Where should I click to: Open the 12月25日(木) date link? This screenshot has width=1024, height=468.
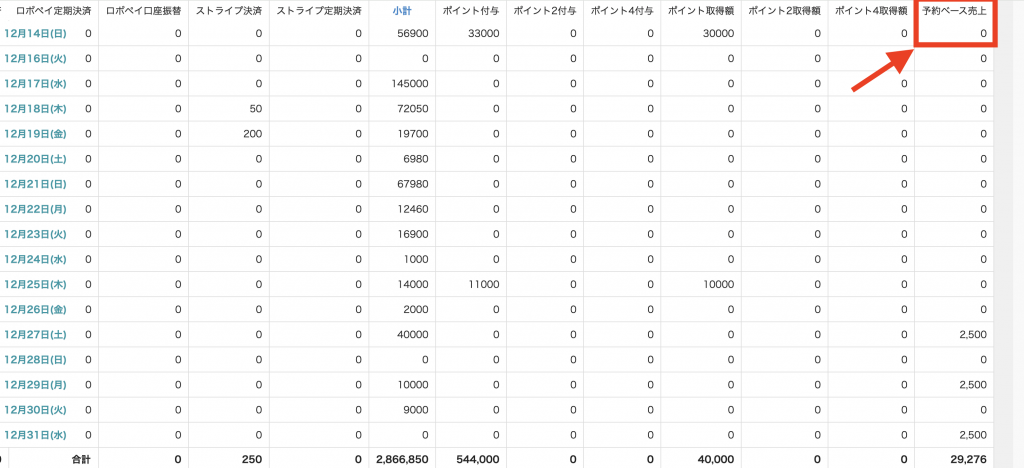pos(35,284)
